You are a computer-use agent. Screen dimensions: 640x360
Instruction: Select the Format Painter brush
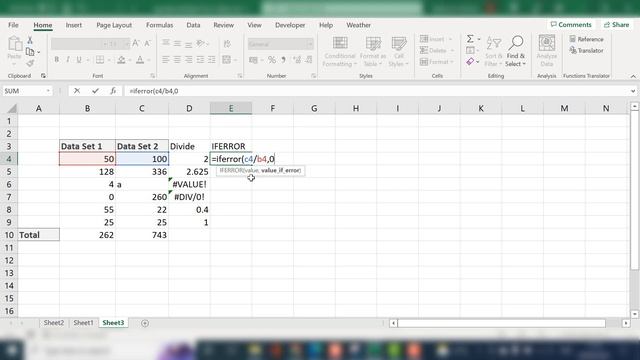click(30, 63)
